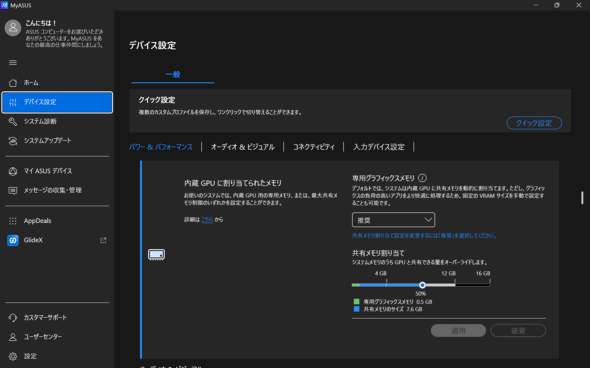590x368 pixels.
Task: Select the オーディオ & ビジュアル tab
Action: click(243, 147)
